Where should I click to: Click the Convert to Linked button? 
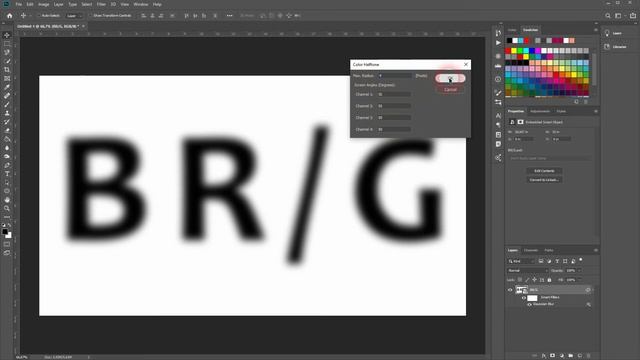click(544, 180)
